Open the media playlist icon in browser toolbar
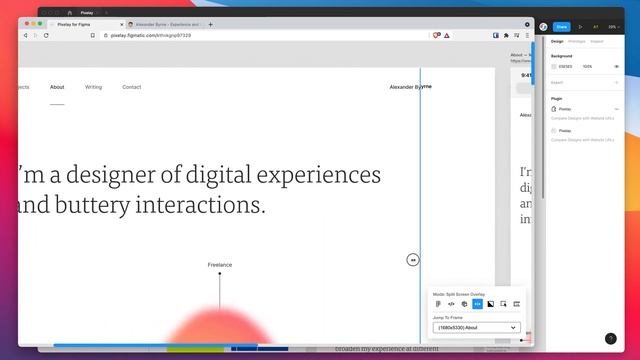Screen dimensions: 640x360 517,36
